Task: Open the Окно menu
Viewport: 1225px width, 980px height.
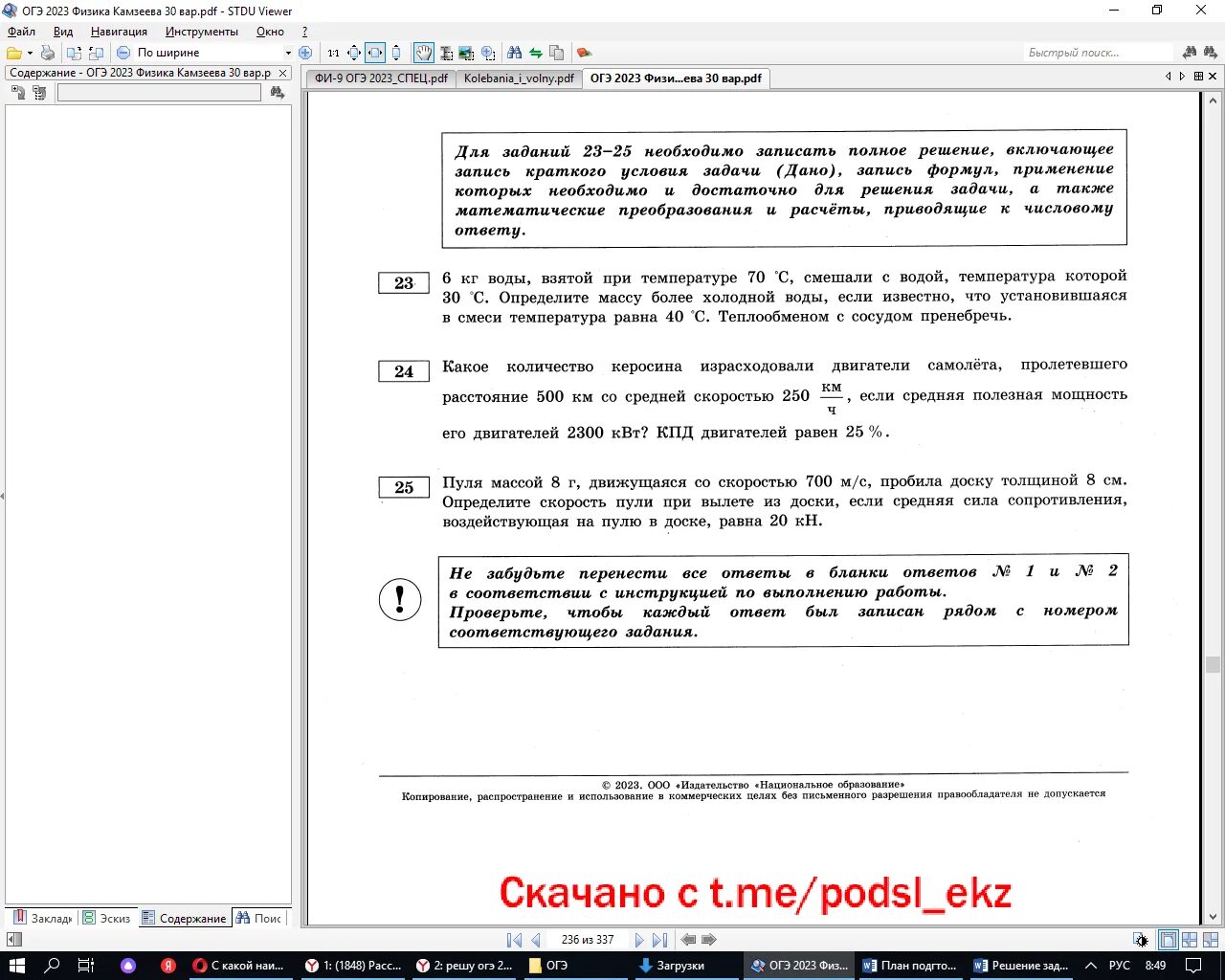Action: (270, 32)
